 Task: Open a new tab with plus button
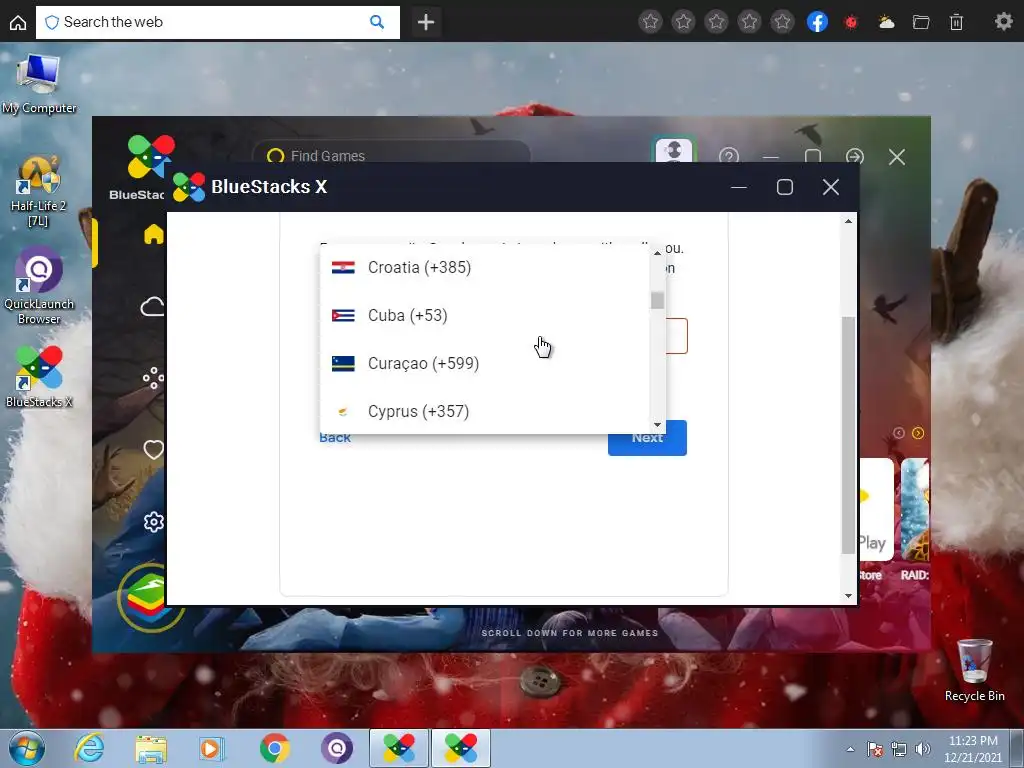click(426, 22)
